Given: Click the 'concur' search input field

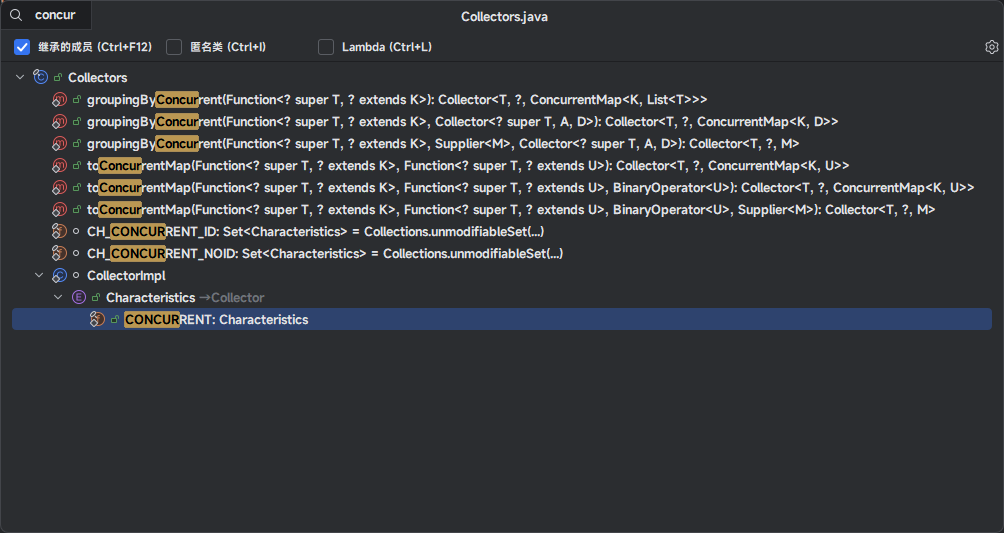Looking at the screenshot, I should (56, 16).
